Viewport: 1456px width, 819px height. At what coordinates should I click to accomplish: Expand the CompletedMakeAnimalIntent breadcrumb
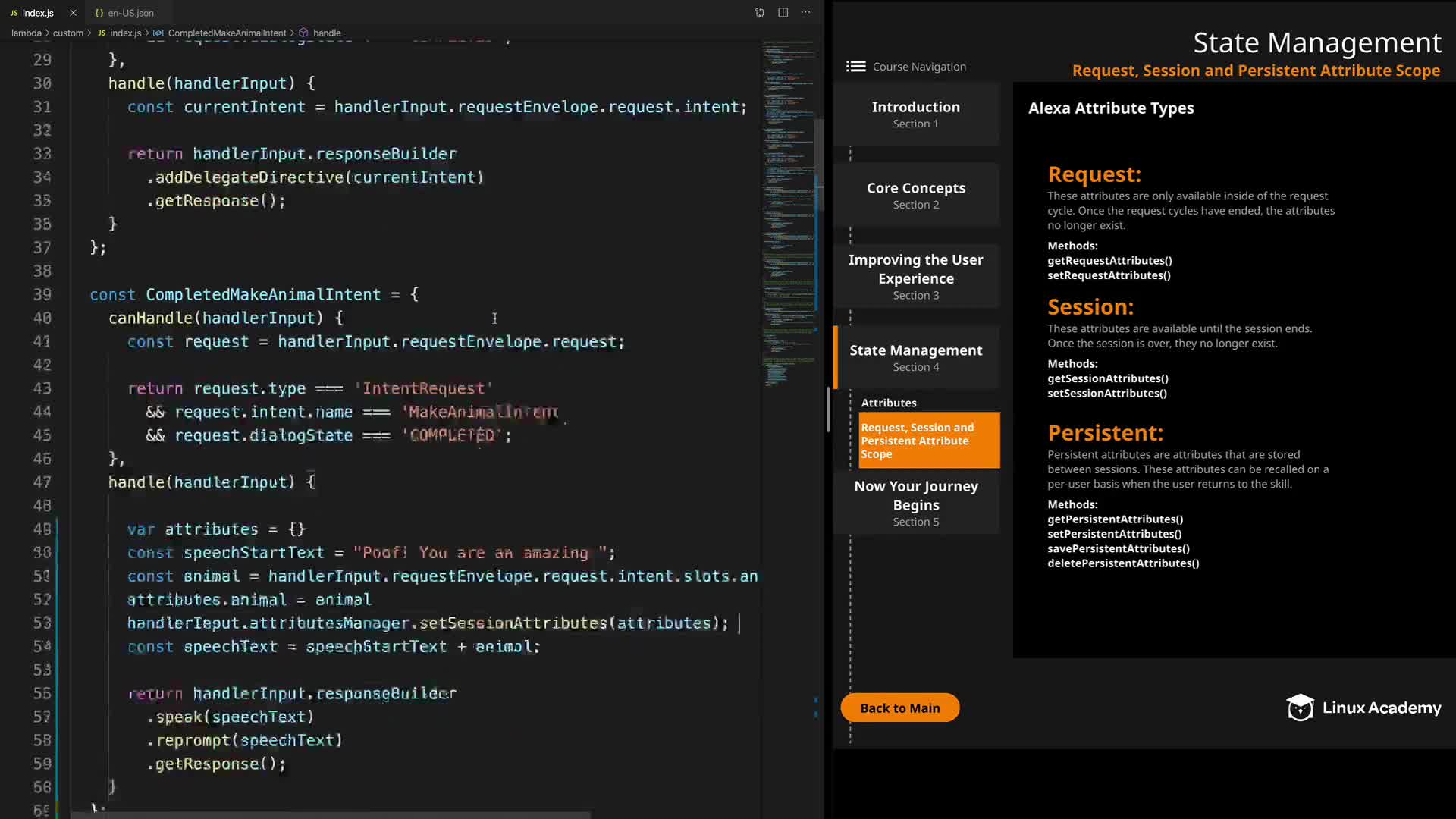pos(227,33)
